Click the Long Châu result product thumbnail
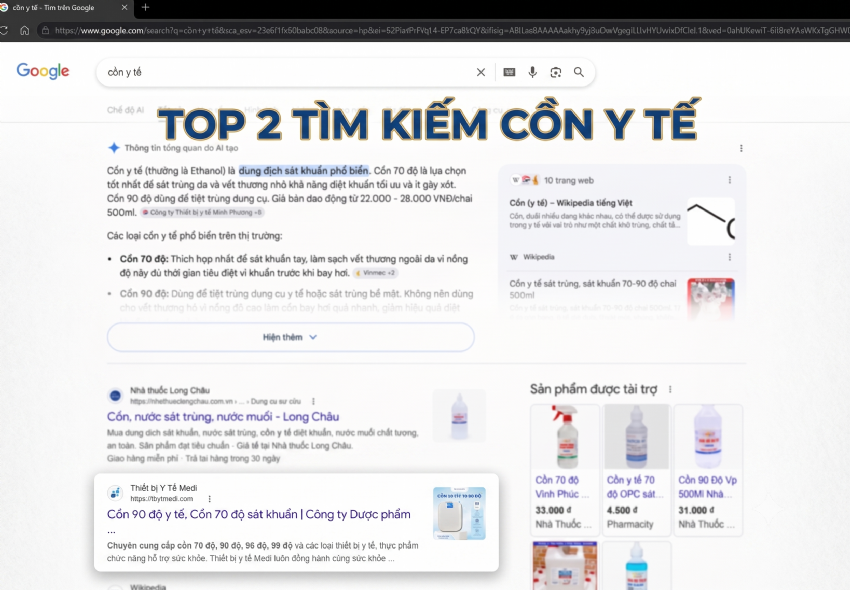This screenshot has width=850, height=590. 459,415
